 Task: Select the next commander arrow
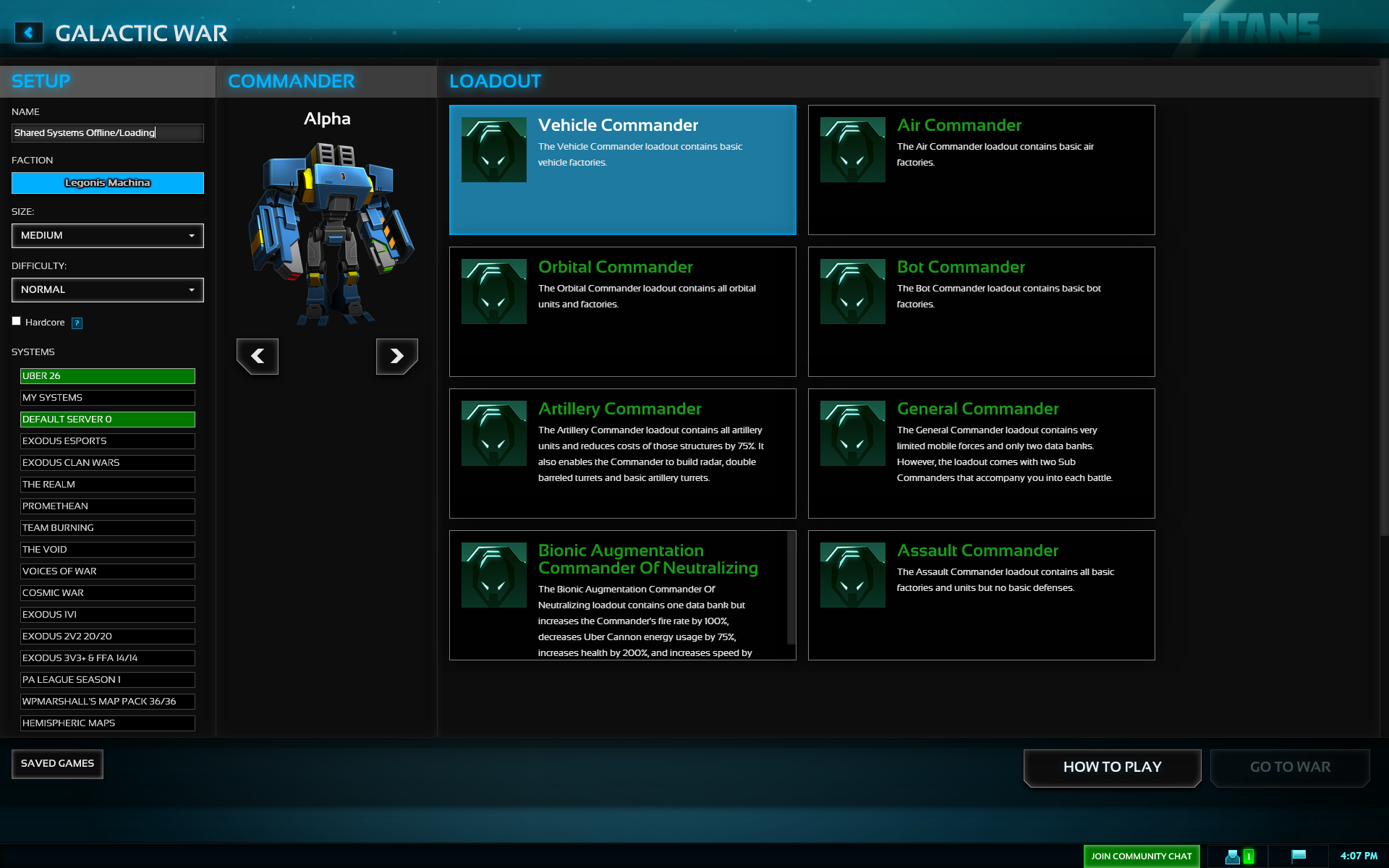click(396, 356)
